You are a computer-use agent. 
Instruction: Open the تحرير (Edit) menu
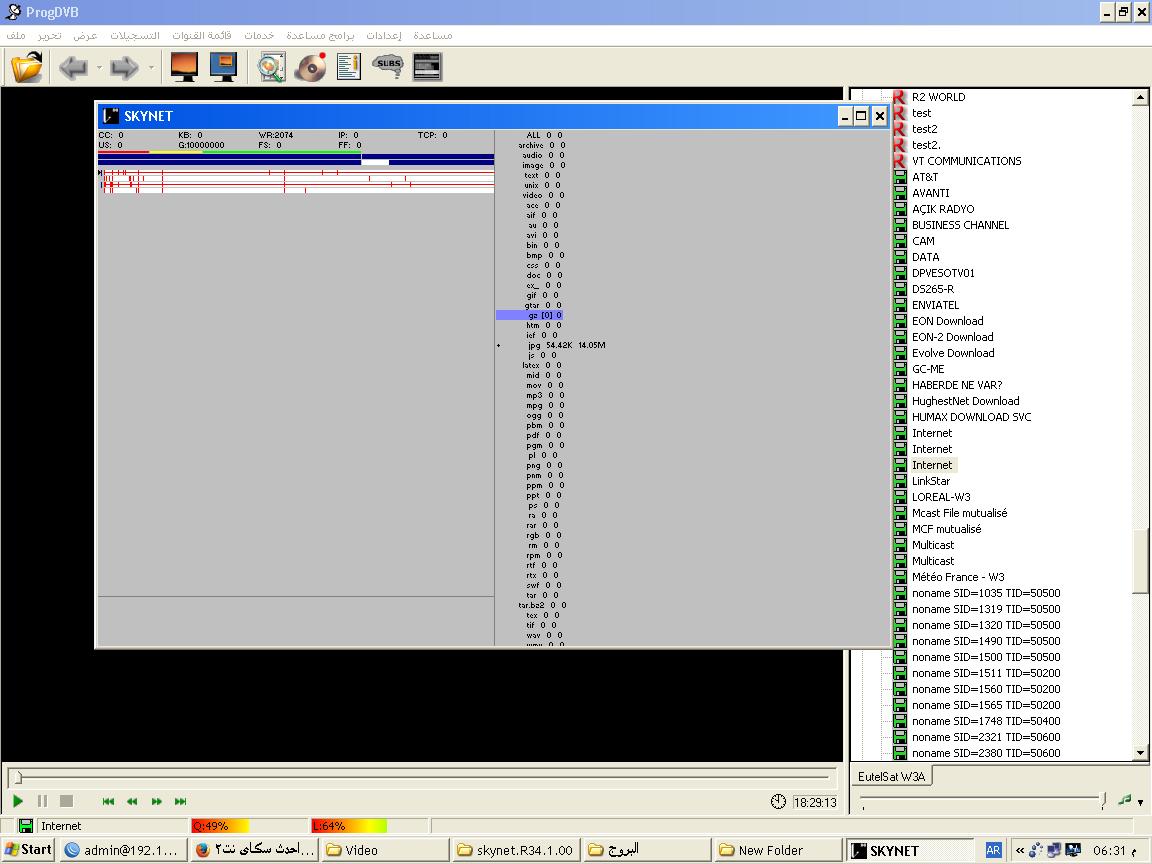pos(49,35)
